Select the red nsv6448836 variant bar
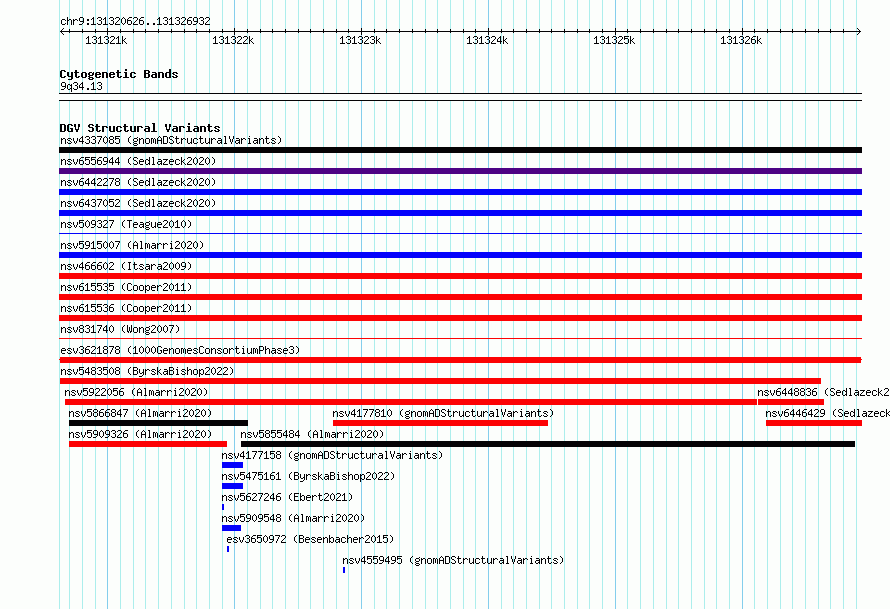The image size is (890, 609). coord(791,402)
